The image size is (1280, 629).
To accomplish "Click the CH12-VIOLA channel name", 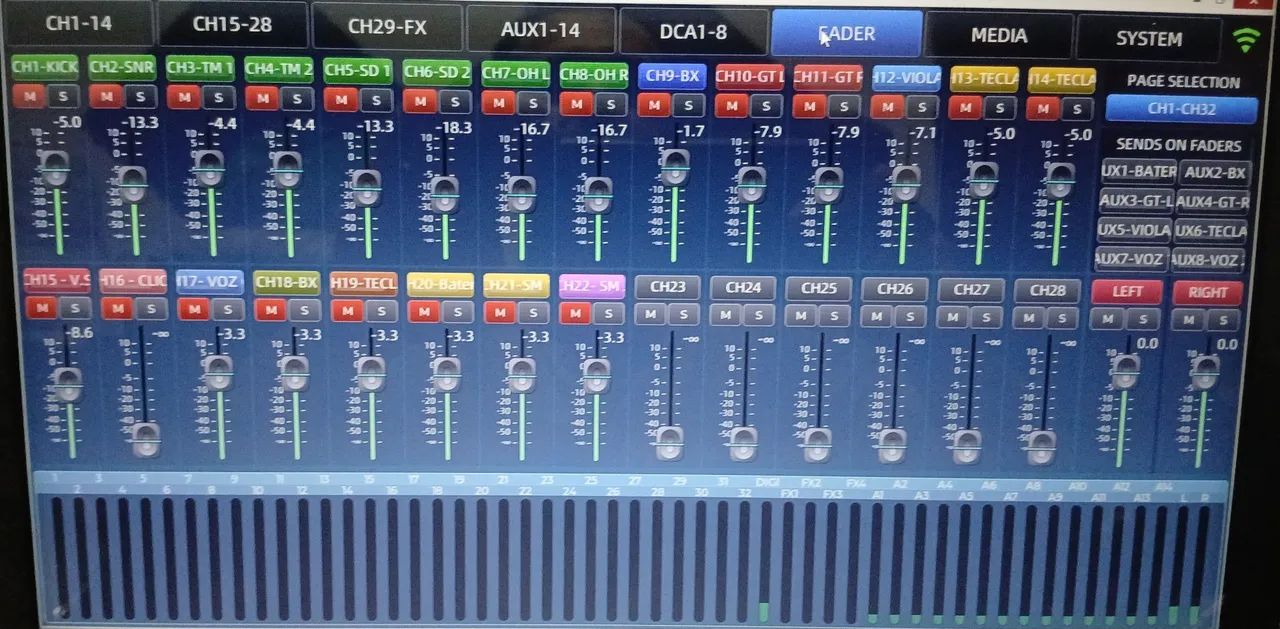I will pos(906,78).
